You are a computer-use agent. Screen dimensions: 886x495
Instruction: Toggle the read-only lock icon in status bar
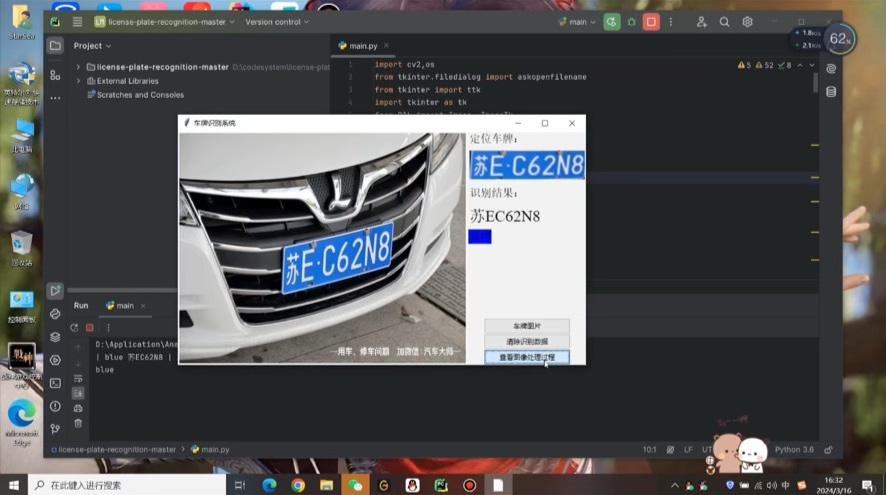[x=828, y=450]
